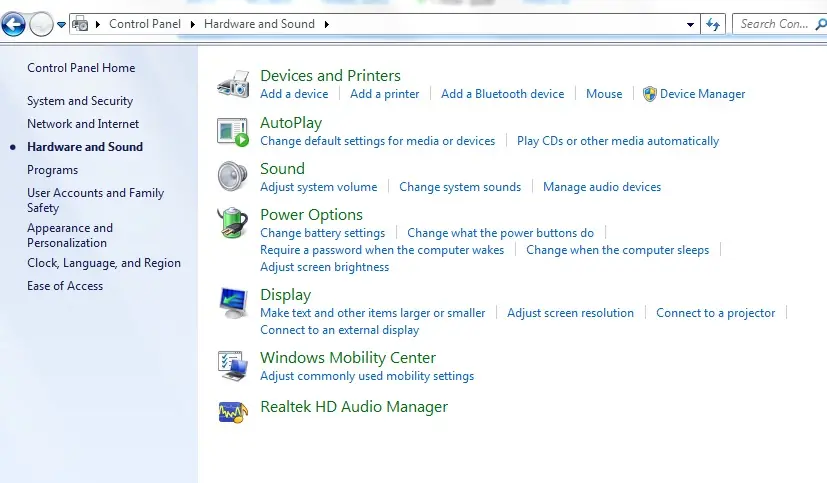Click Change when the computer sleeps
Screen dimensions: 827x483
618,250
